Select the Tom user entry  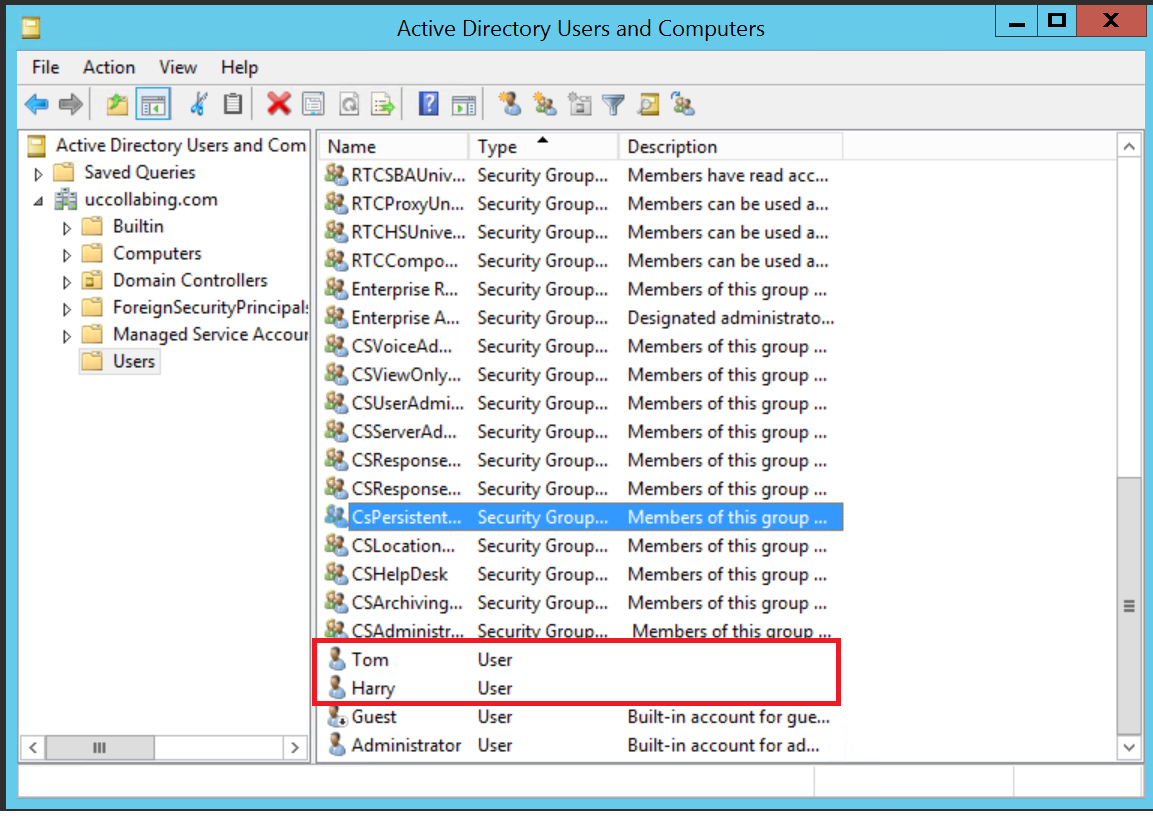[583, 660]
